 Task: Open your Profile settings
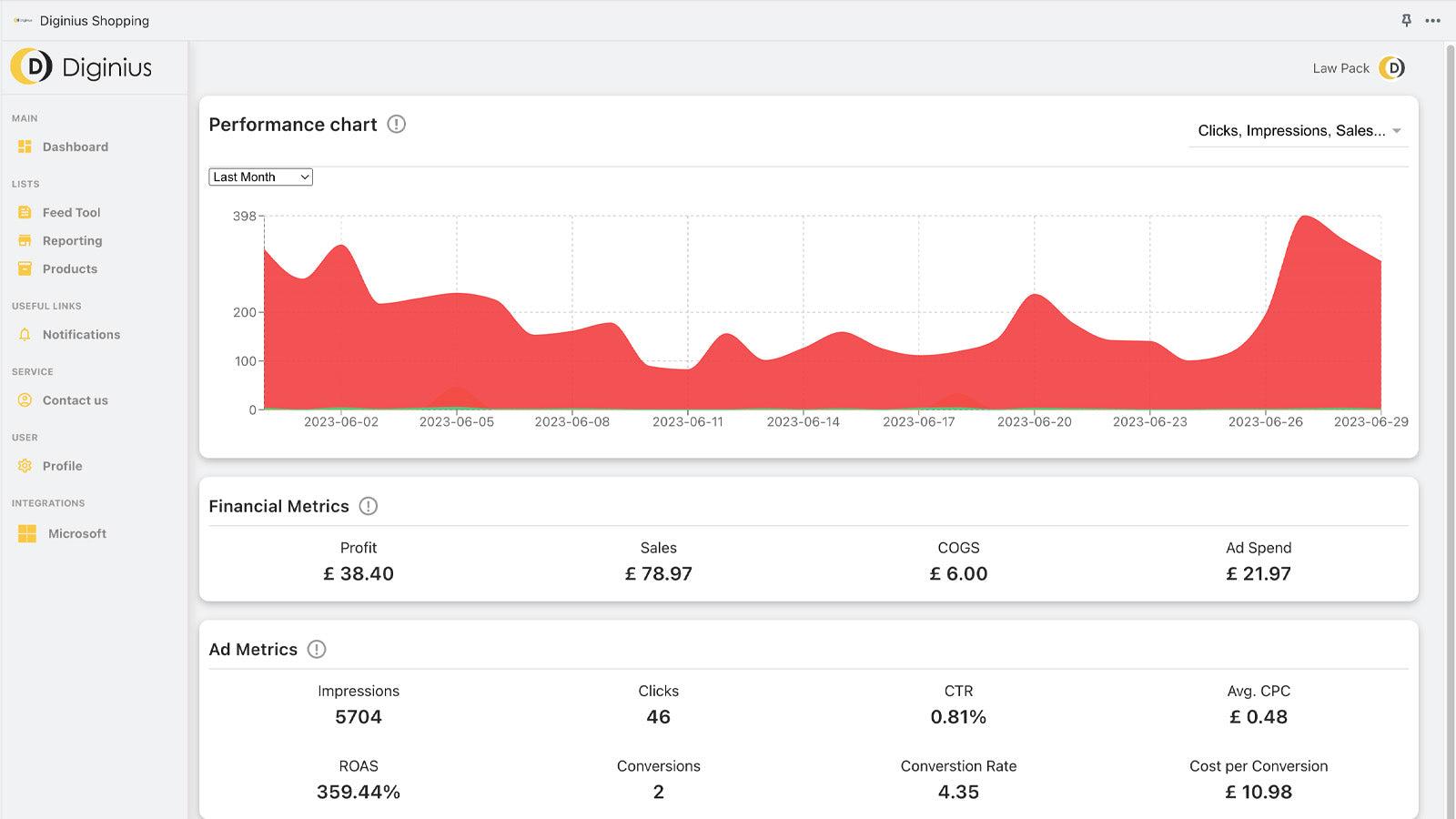point(63,466)
